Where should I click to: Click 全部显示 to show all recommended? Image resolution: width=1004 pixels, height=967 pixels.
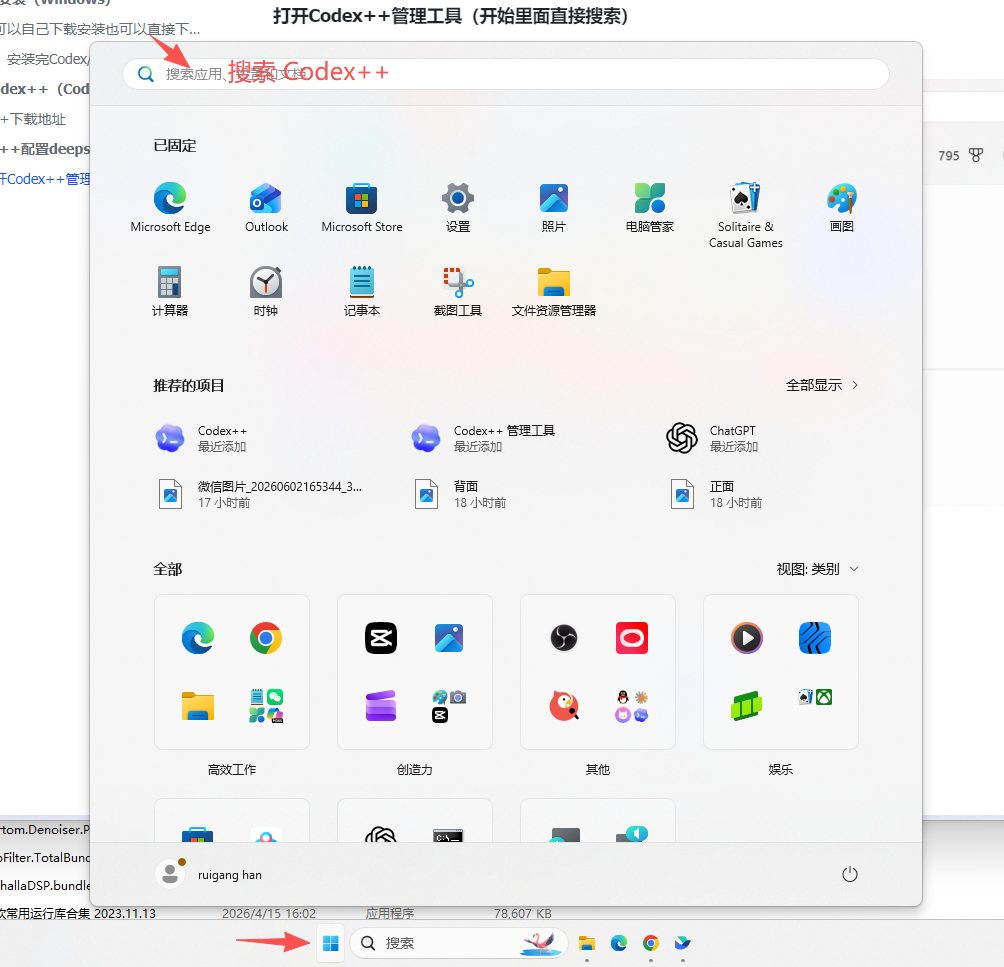click(822, 385)
